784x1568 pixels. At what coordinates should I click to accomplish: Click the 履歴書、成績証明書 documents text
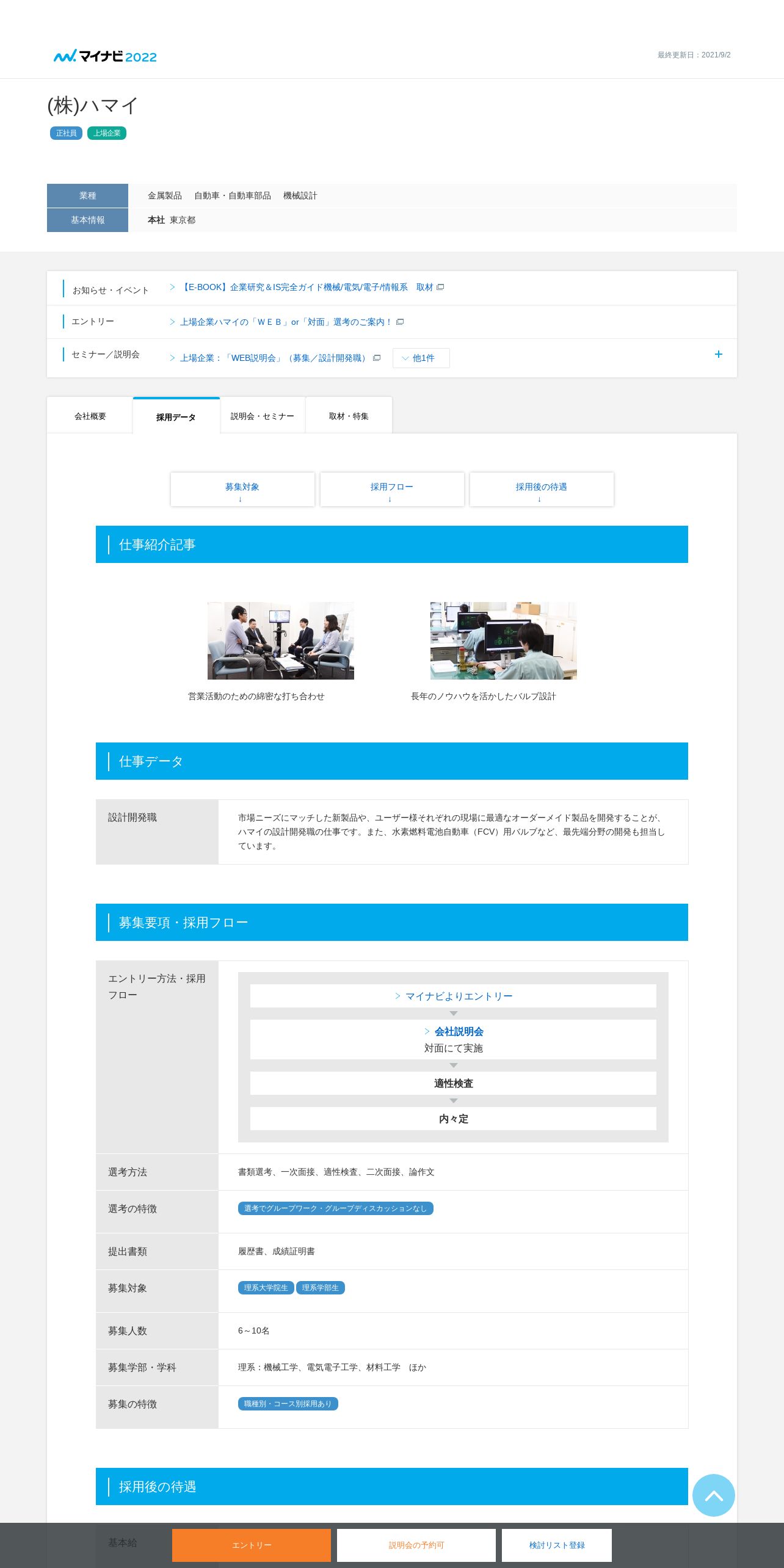(x=277, y=1251)
